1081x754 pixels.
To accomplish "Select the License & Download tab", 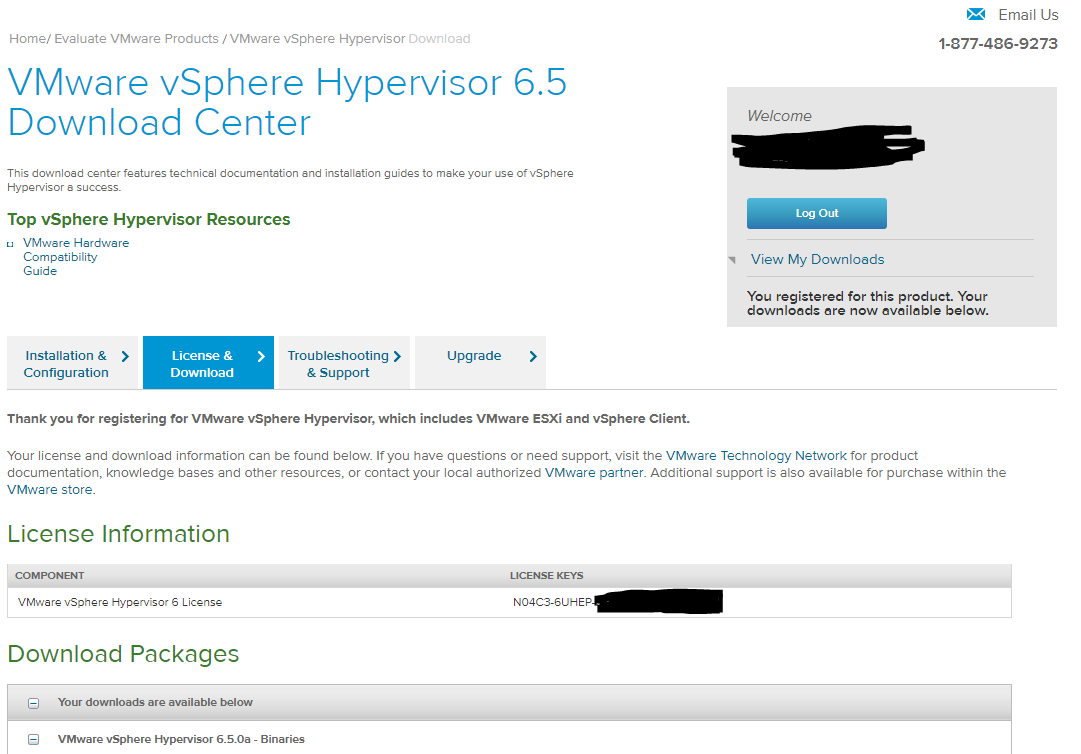I will (208, 363).
